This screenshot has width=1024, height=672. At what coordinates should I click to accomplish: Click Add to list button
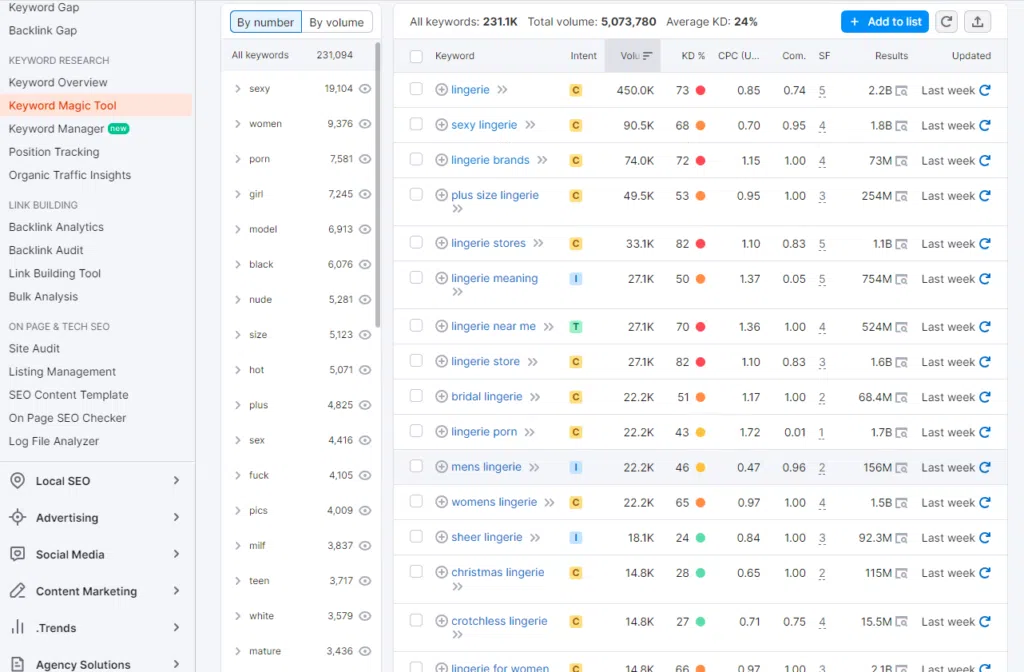pyautogui.click(x=884, y=22)
